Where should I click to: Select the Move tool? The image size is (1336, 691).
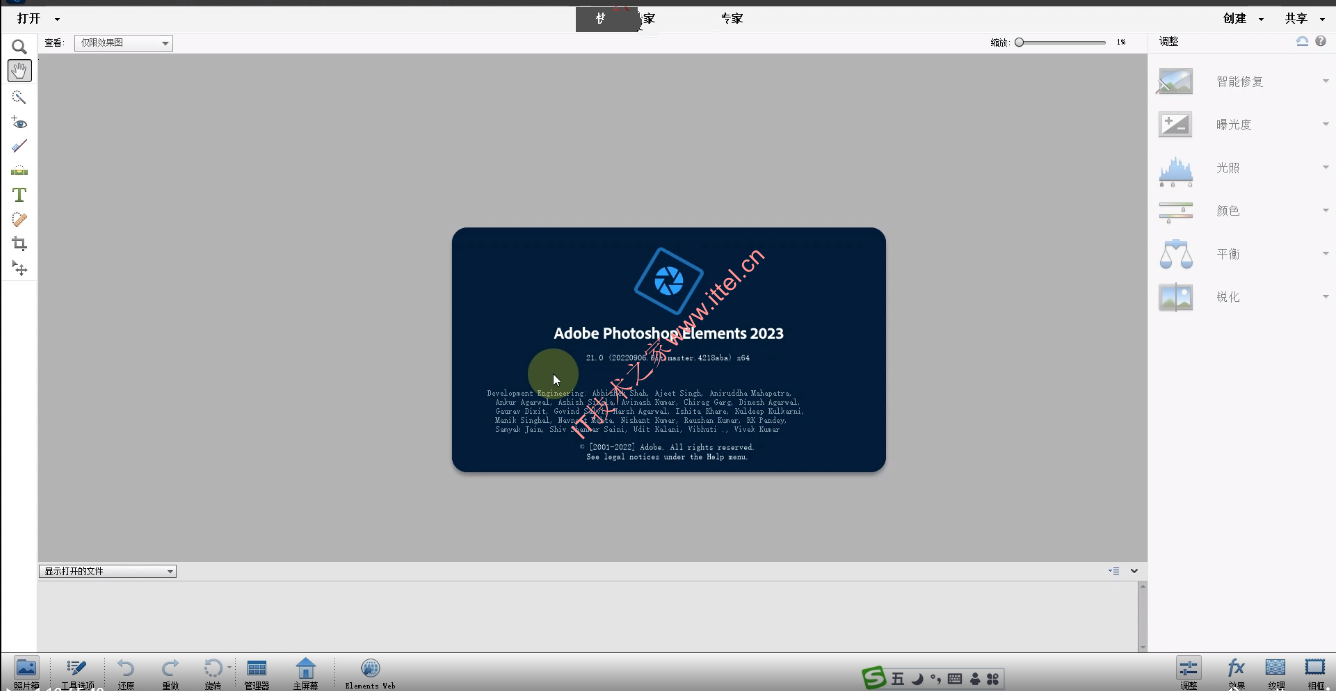click(x=19, y=268)
